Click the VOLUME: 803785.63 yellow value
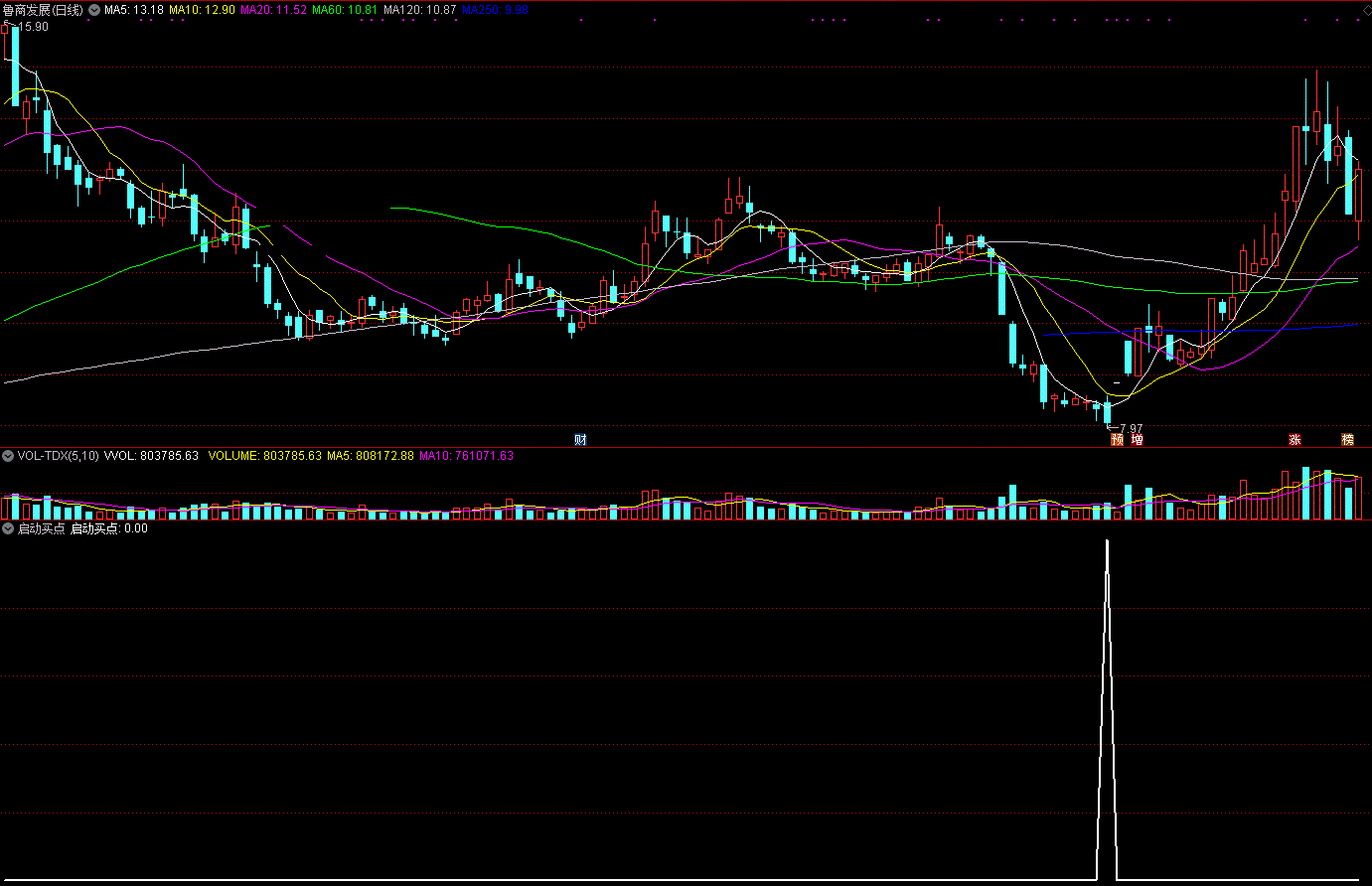Image resolution: width=1372 pixels, height=886 pixels. point(264,456)
